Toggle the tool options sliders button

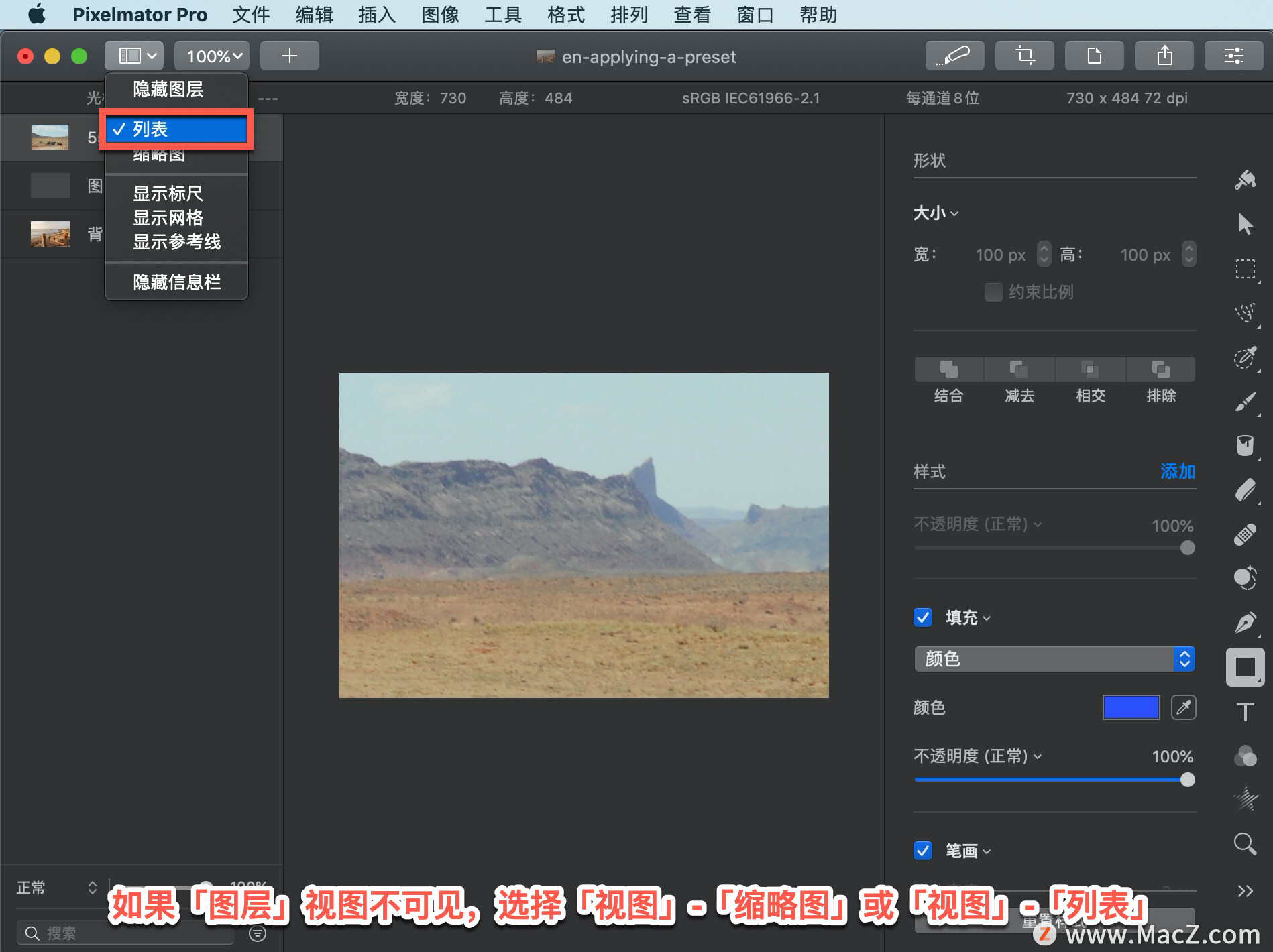pyautogui.click(x=1233, y=56)
